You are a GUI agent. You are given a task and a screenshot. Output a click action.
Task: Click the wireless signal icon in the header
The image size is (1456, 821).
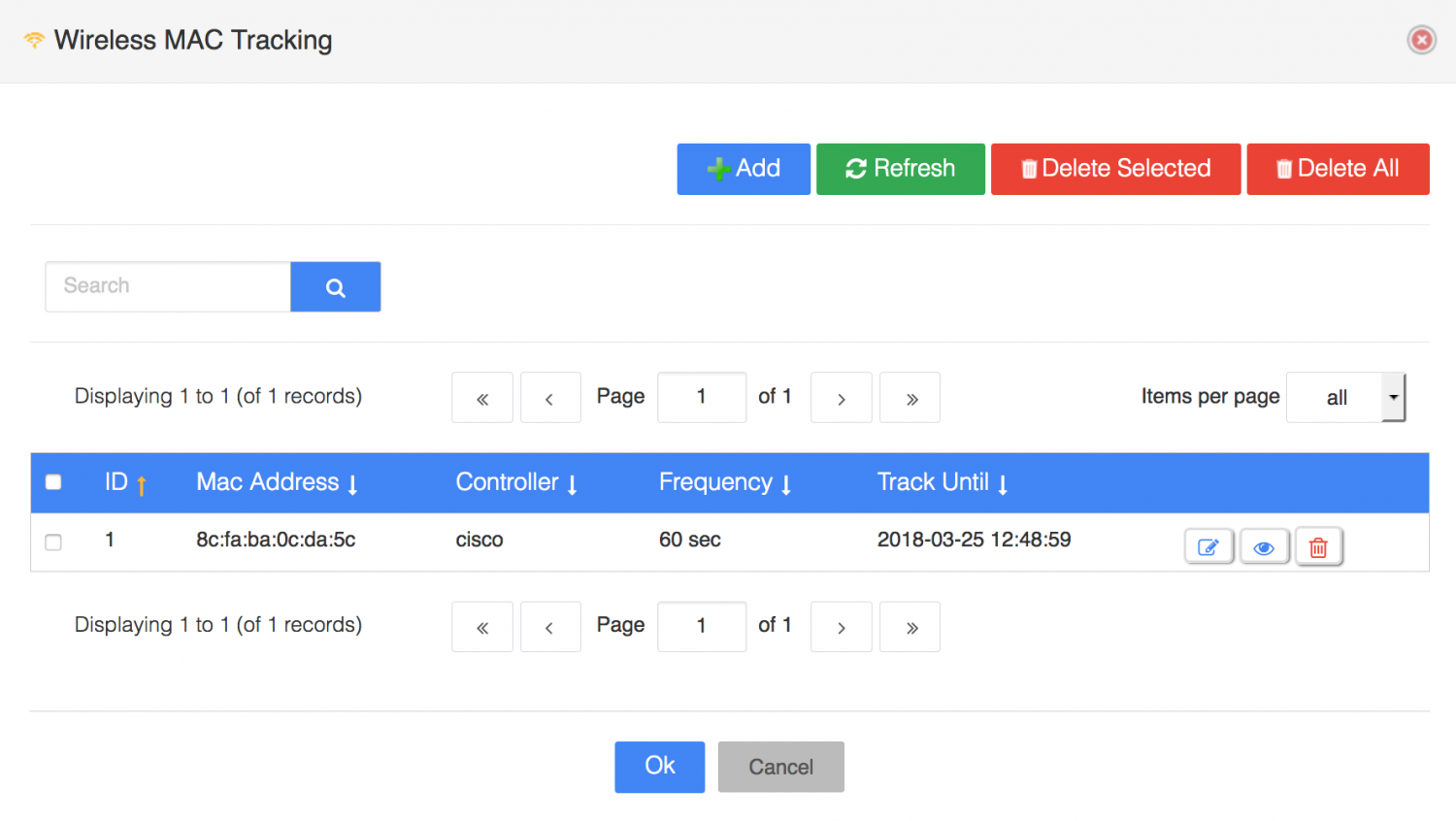point(33,37)
